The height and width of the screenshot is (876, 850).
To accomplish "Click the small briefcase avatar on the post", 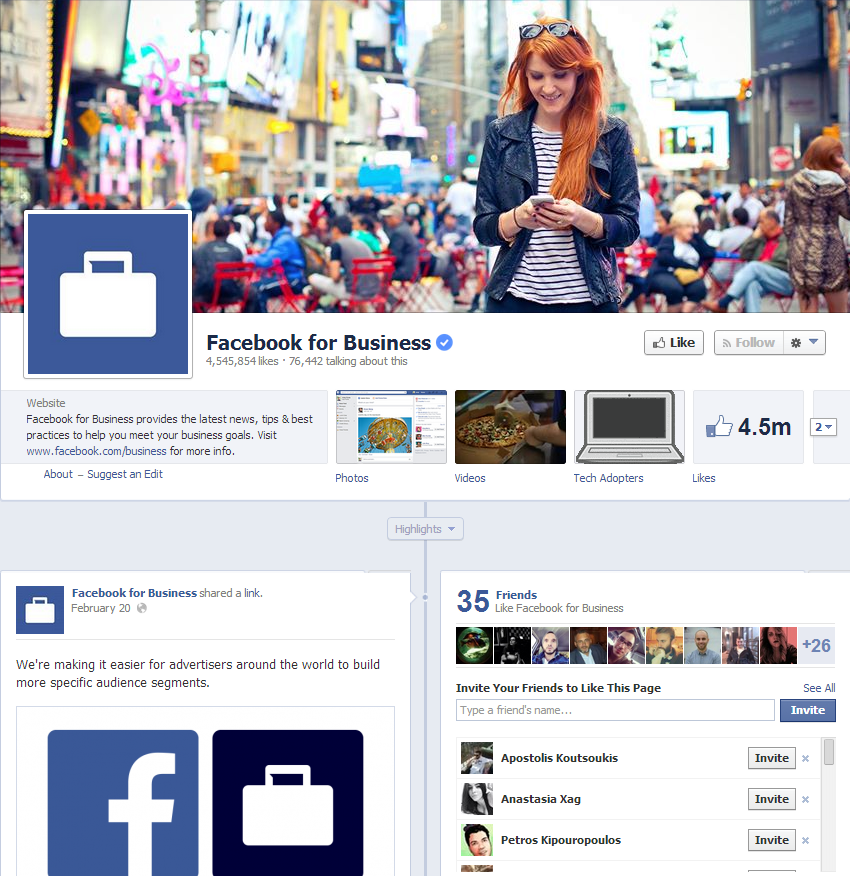I will pyautogui.click(x=40, y=610).
